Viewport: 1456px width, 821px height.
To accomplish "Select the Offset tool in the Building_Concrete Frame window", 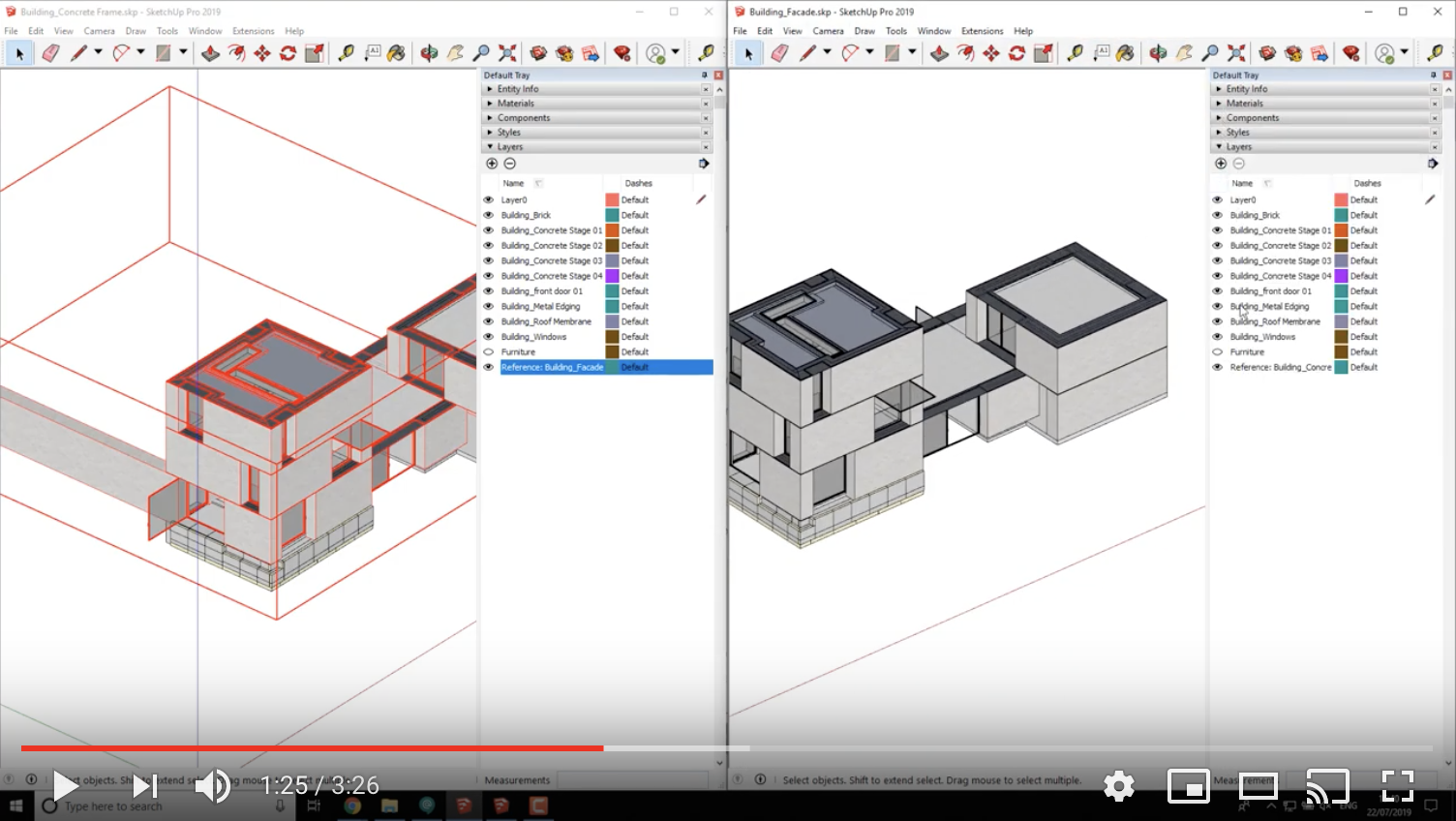I will [x=236, y=53].
